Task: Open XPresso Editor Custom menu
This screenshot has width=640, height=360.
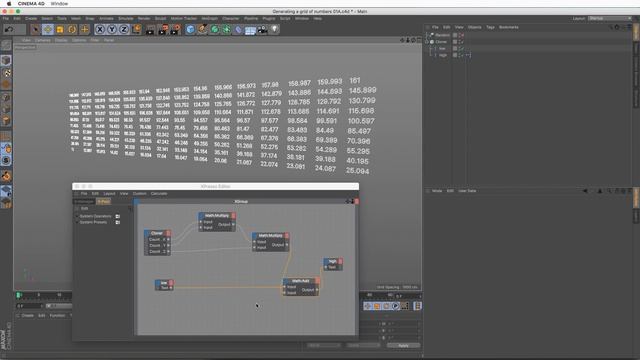Action: pyautogui.click(x=140, y=193)
